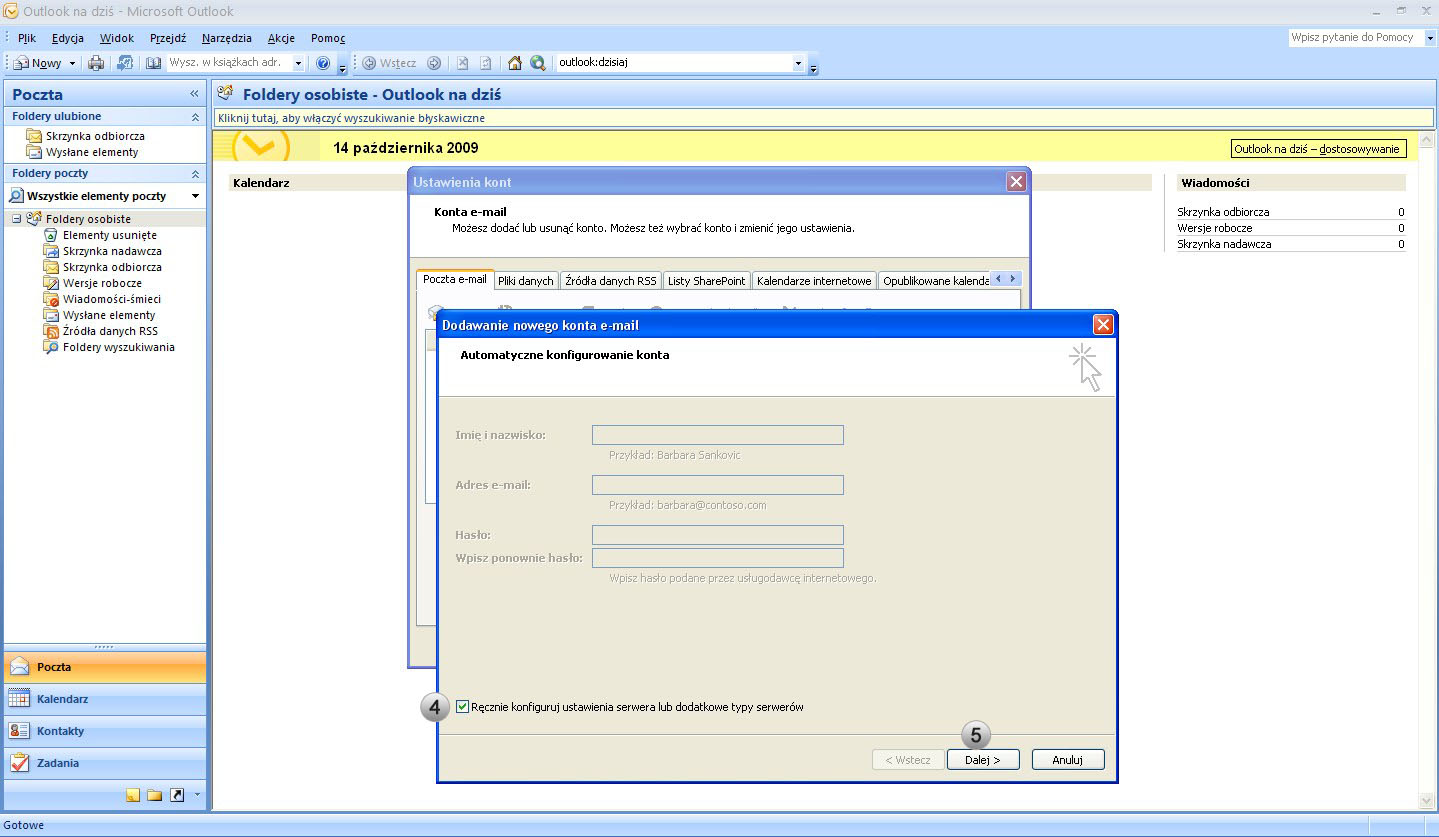The height and width of the screenshot is (837, 1439).
Task: Click the Home icon in Web toolbar
Action: click(515, 63)
